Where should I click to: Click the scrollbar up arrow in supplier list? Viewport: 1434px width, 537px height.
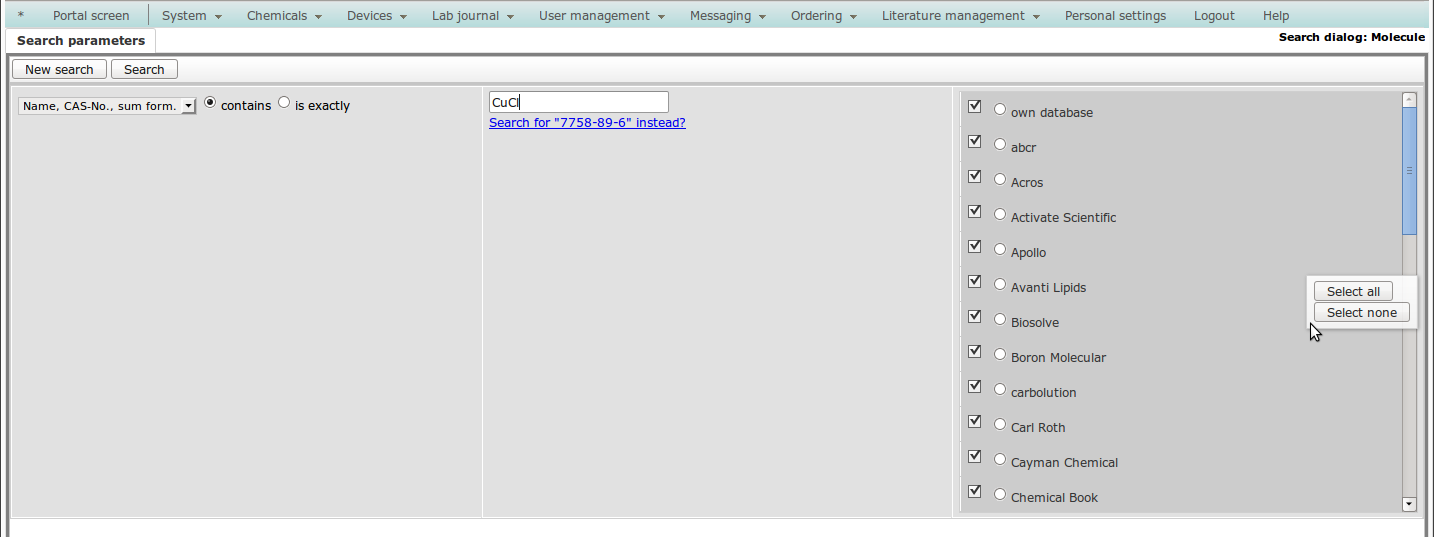point(1409,100)
